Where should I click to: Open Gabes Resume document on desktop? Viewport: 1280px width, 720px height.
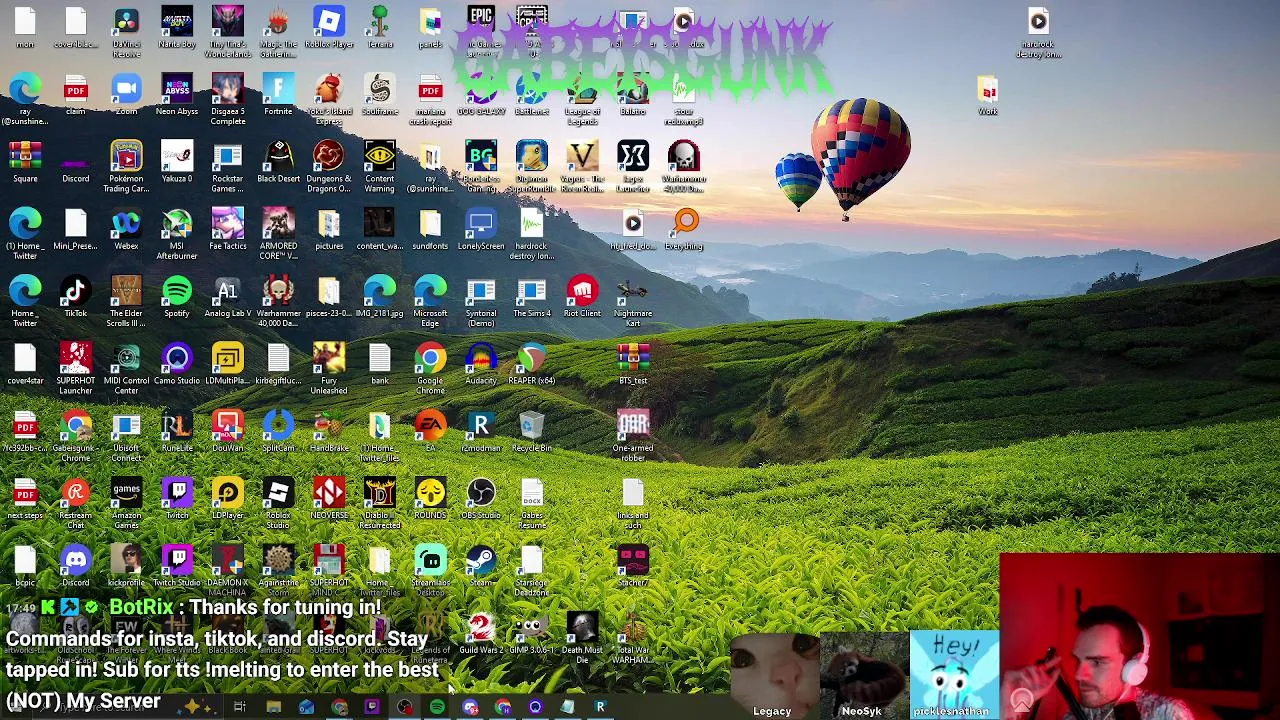tap(532, 502)
